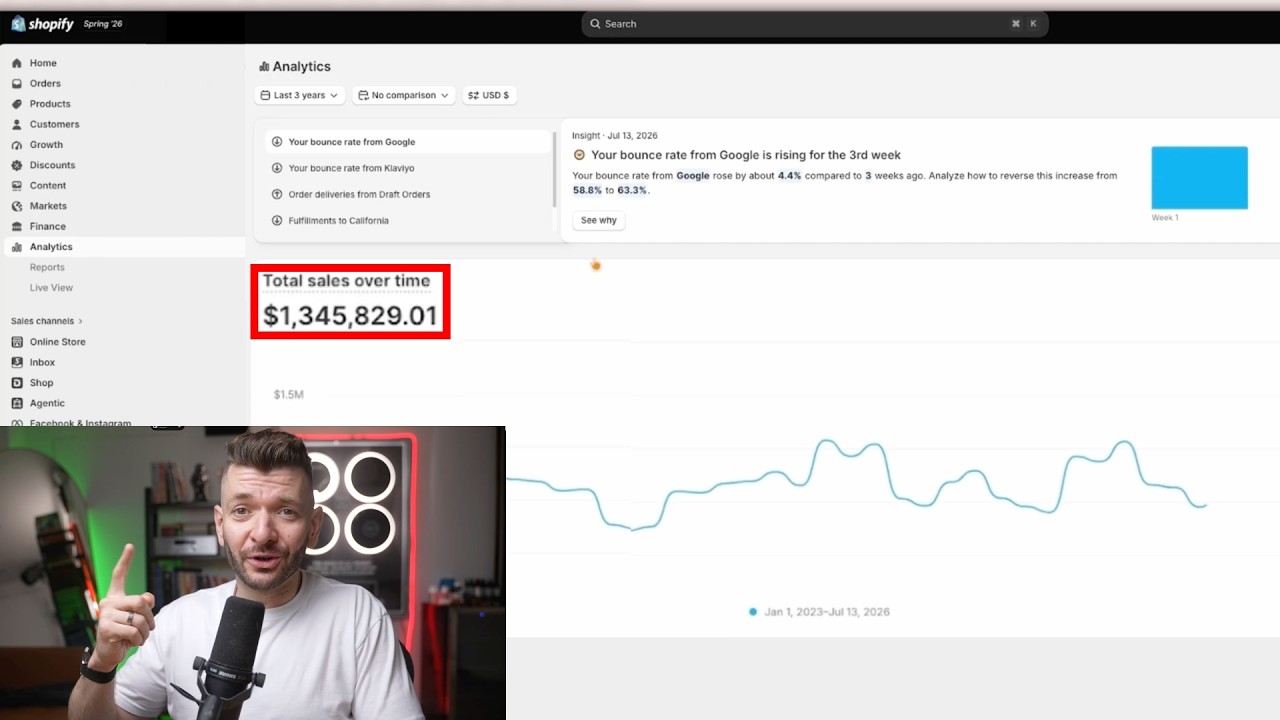The image size is (1280, 720).
Task: Select the bounce rate from Google insight
Action: [408, 142]
